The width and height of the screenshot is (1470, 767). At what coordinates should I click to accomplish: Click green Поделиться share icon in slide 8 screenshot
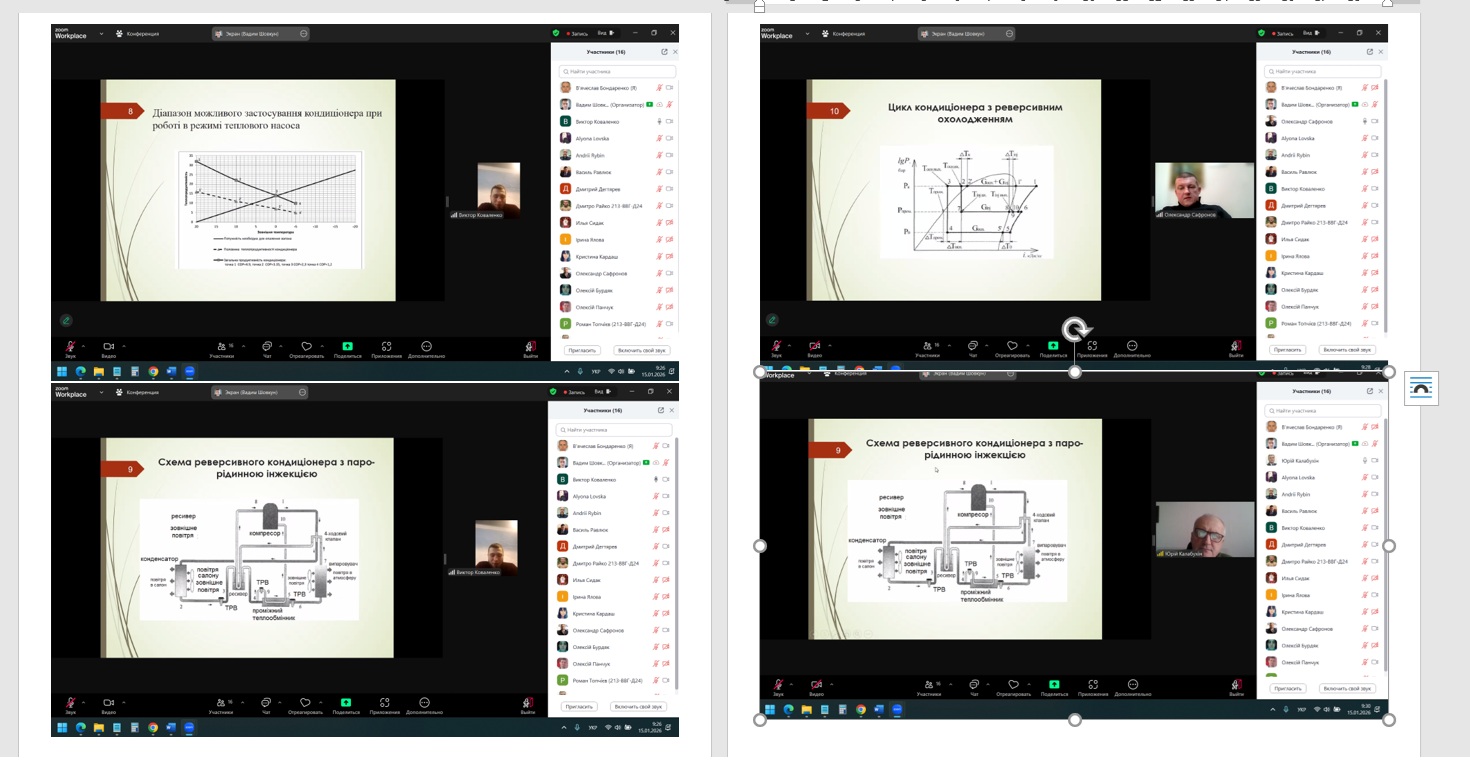coord(347,345)
